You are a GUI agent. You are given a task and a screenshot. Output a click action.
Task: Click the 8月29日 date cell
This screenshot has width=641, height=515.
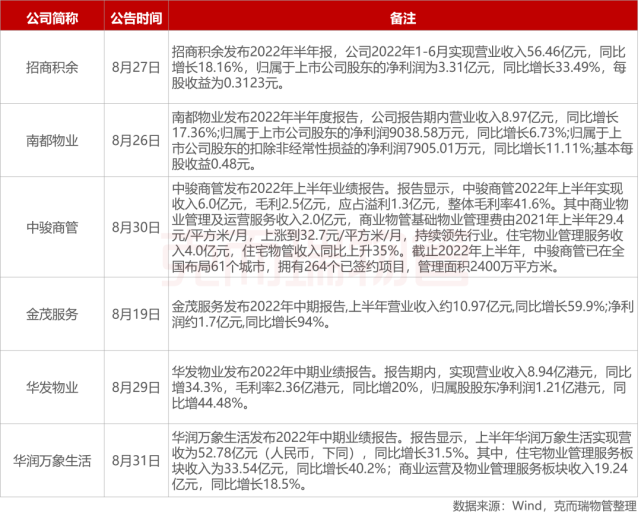coord(136,387)
